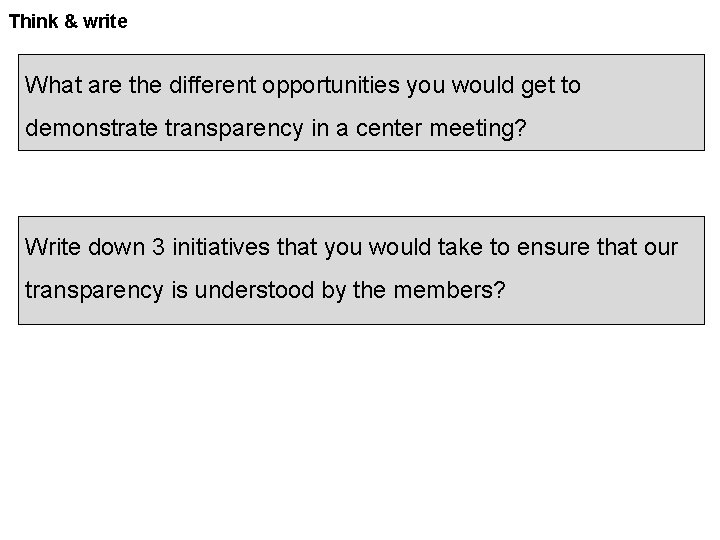Select the text box about 3 initiatives

point(361,270)
